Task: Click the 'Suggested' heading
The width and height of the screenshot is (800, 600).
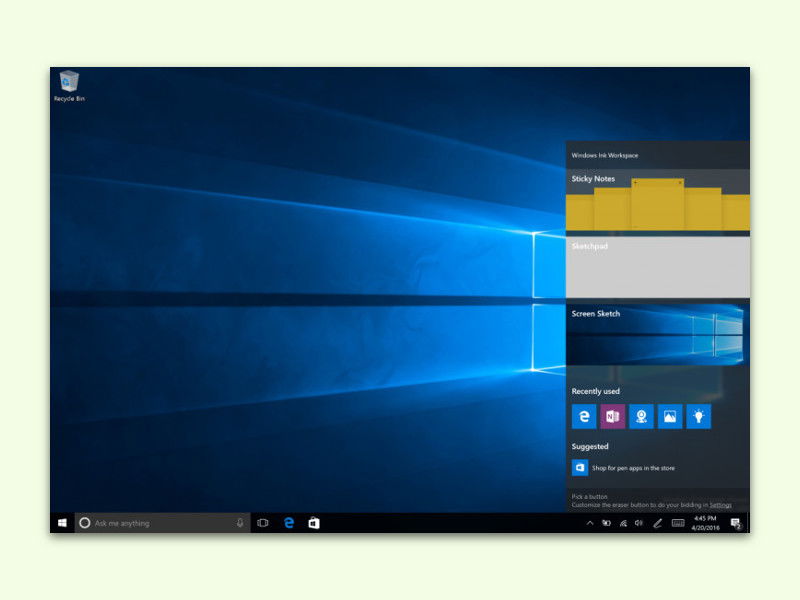Action: coord(590,446)
